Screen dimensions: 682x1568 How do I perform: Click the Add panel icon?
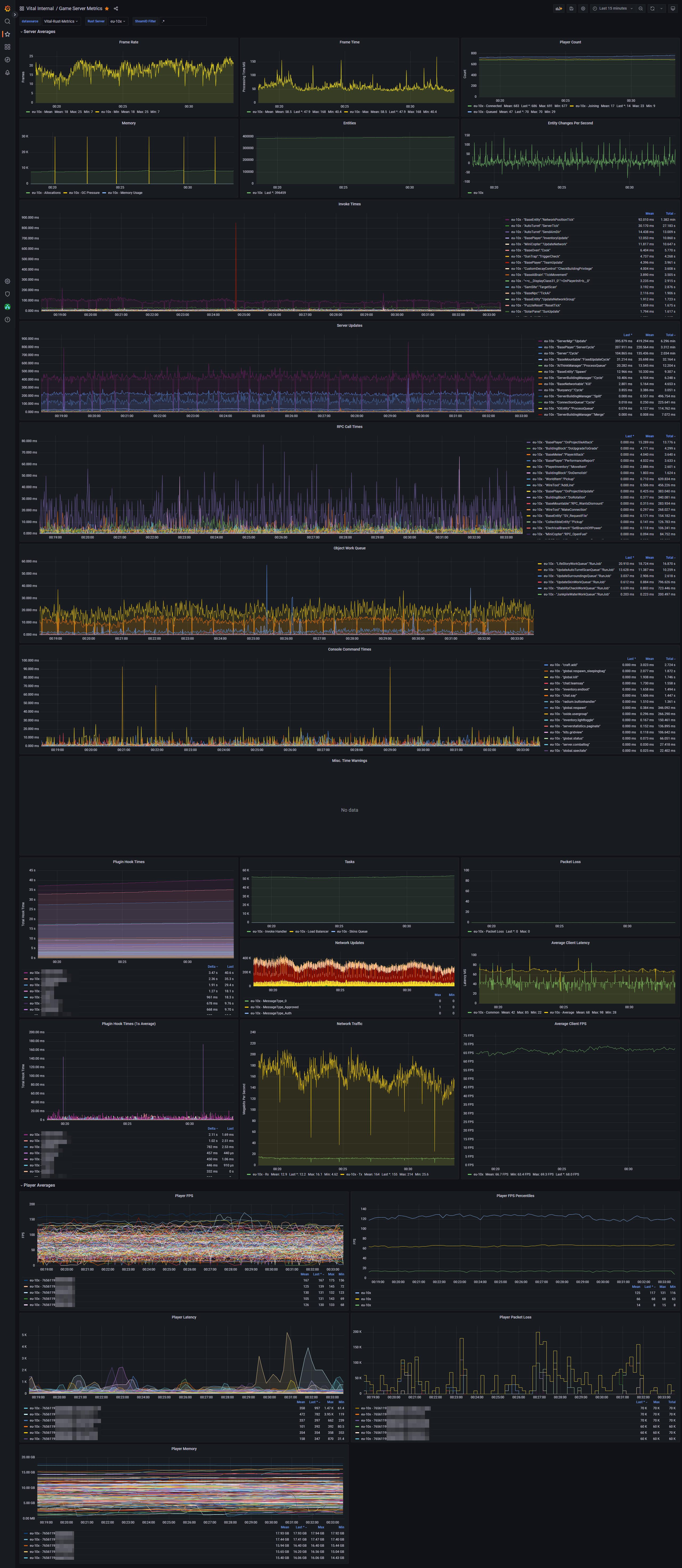pos(558,9)
